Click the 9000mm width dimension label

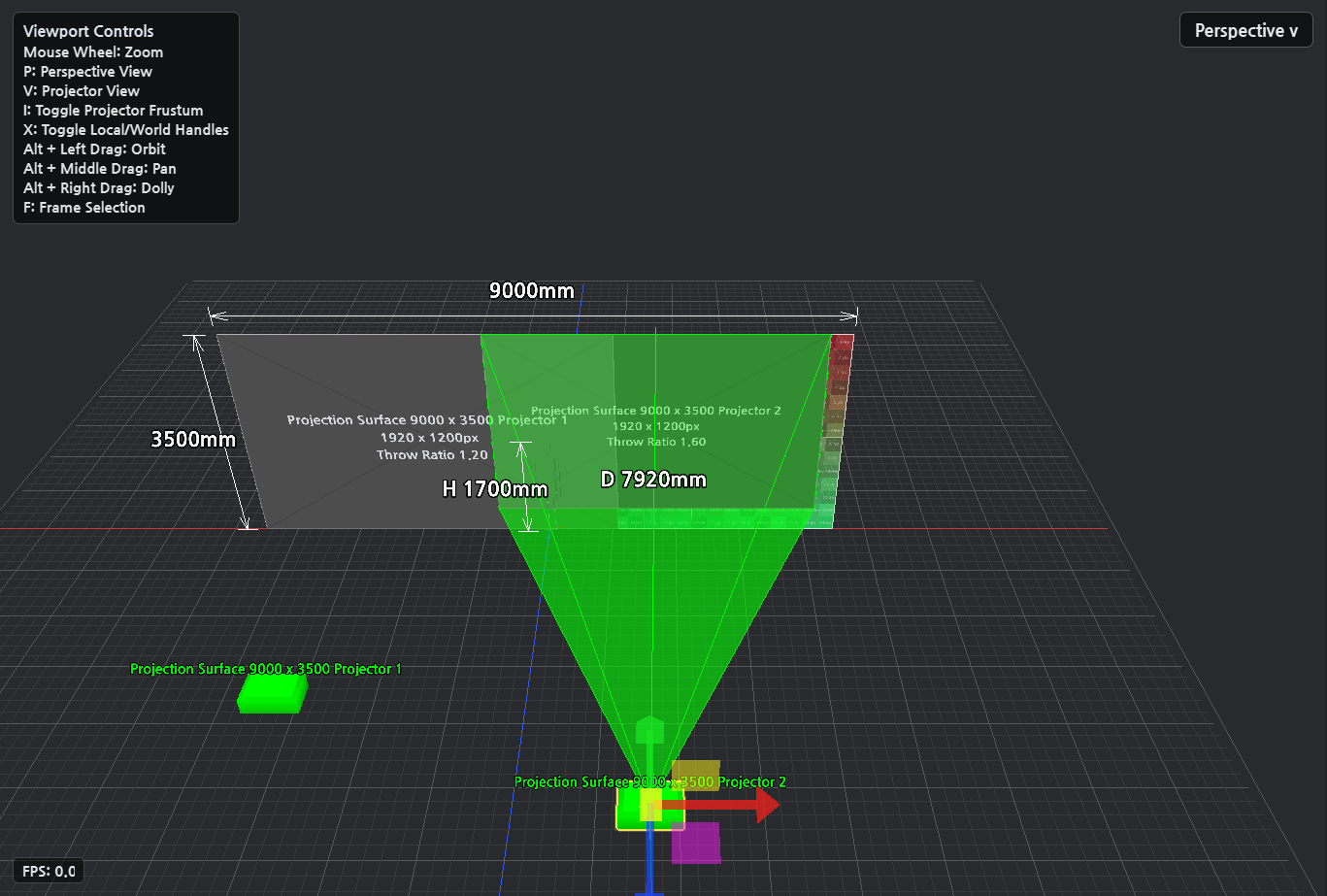click(531, 290)
